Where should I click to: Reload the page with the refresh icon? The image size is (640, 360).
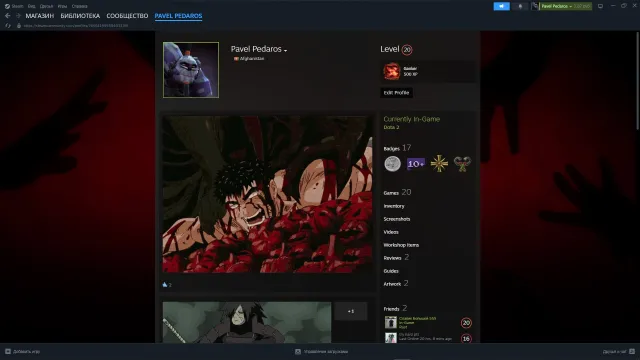8,26
